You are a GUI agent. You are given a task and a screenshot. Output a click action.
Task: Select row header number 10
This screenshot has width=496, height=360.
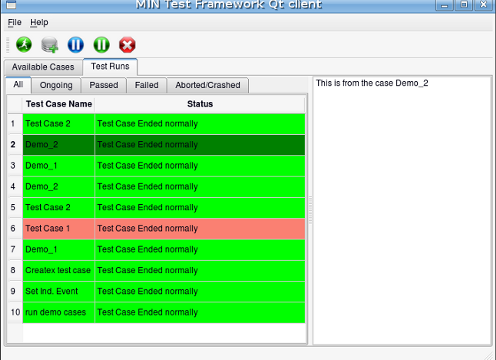point(15,312)
